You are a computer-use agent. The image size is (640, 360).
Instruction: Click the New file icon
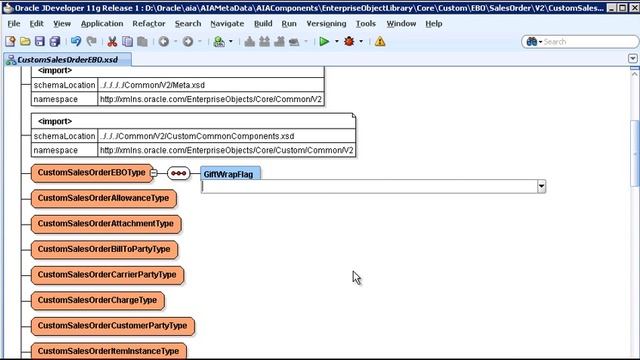(x=10, y=41)
